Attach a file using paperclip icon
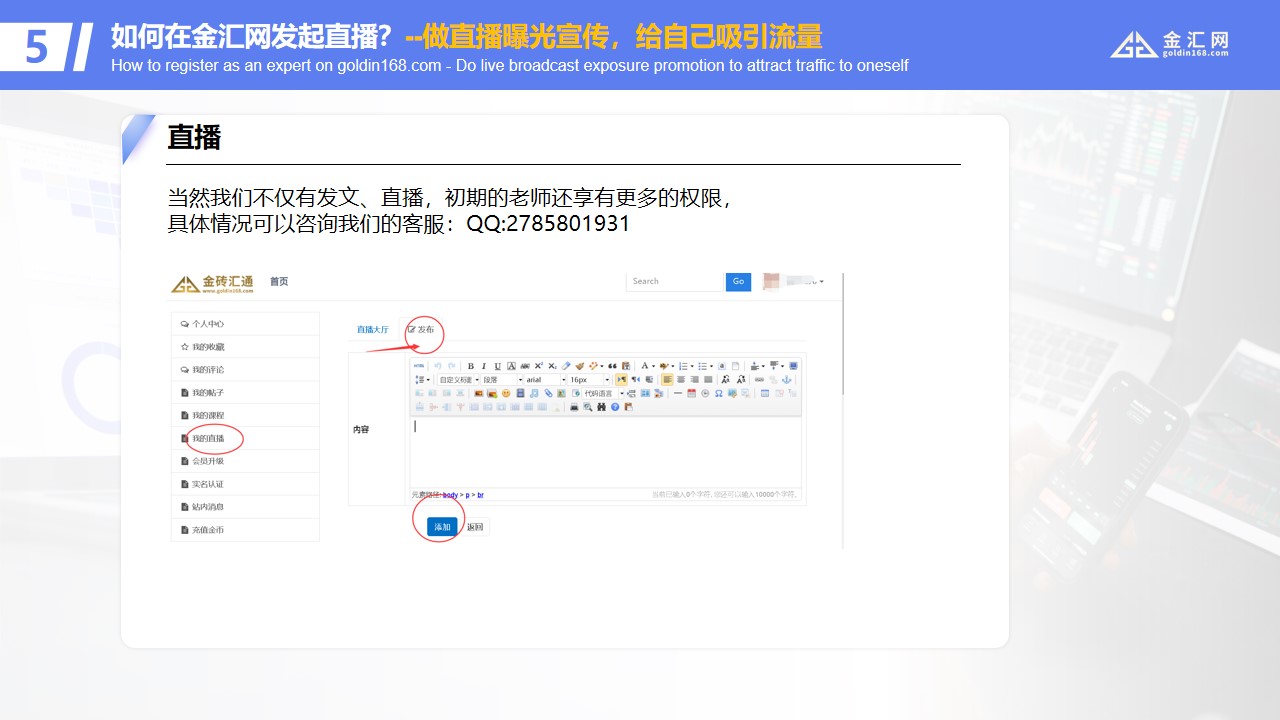The width and height of the screenshot is (1280, 720). coord(548,393)
